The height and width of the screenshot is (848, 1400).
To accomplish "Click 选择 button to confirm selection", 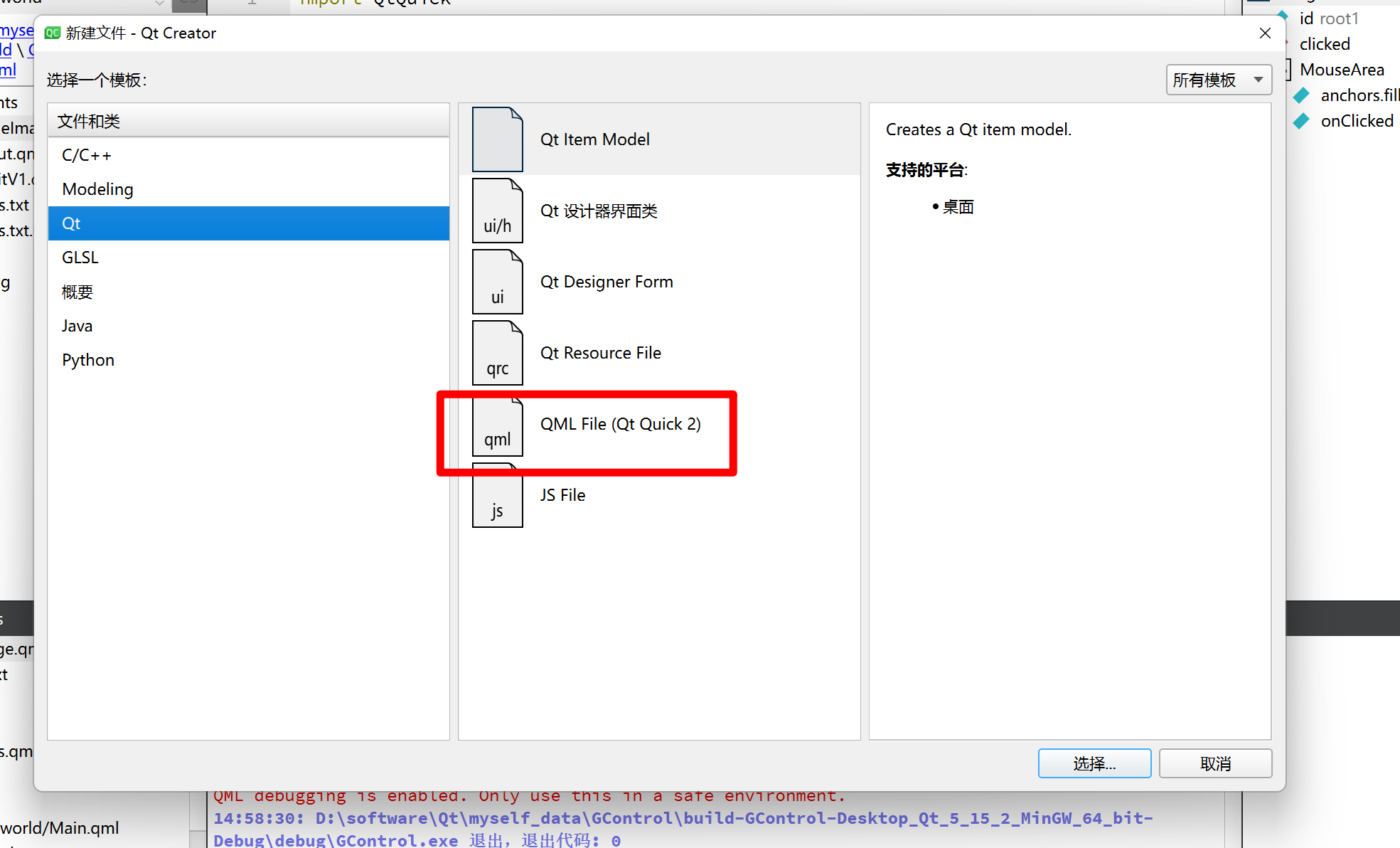I will coord(1092,762).
